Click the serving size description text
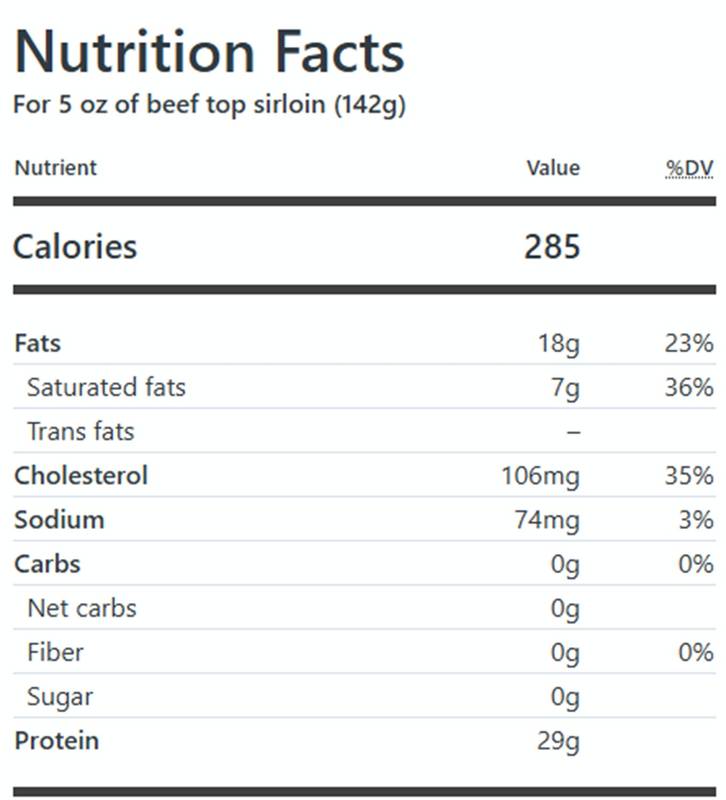Viewport: 726px width, 800px height. 209,105
